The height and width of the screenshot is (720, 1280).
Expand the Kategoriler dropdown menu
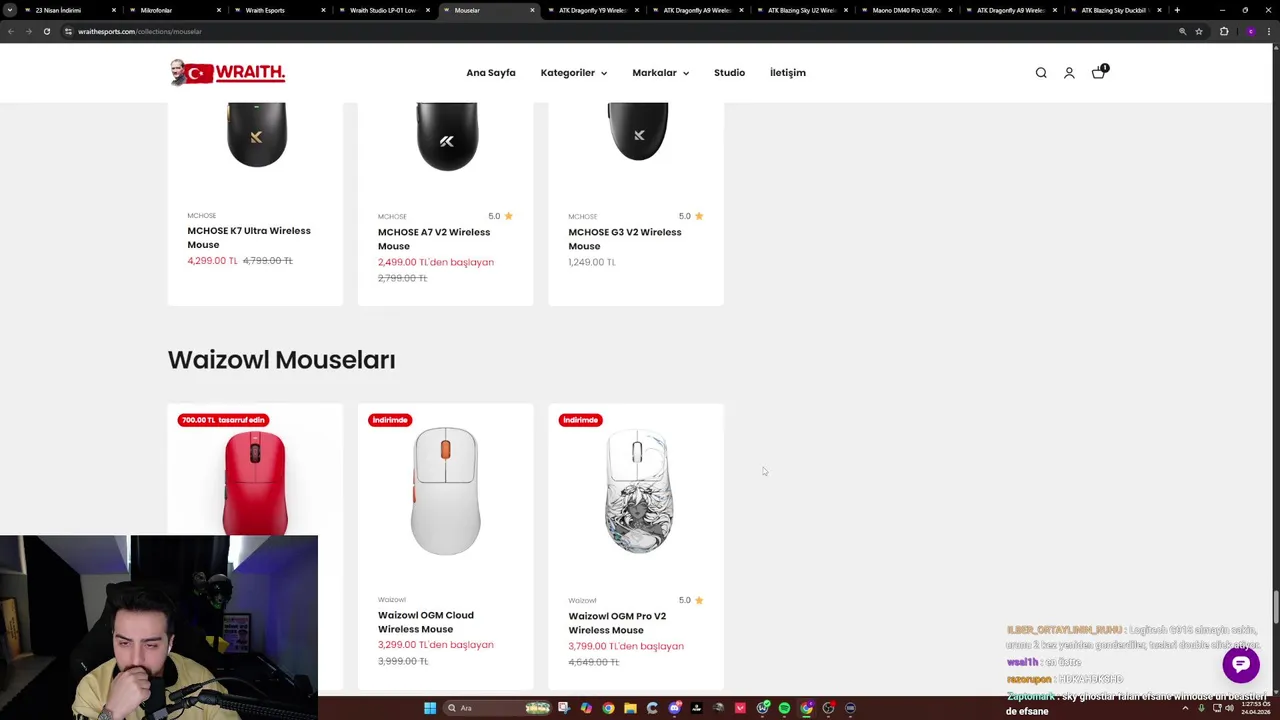(573, 73)
